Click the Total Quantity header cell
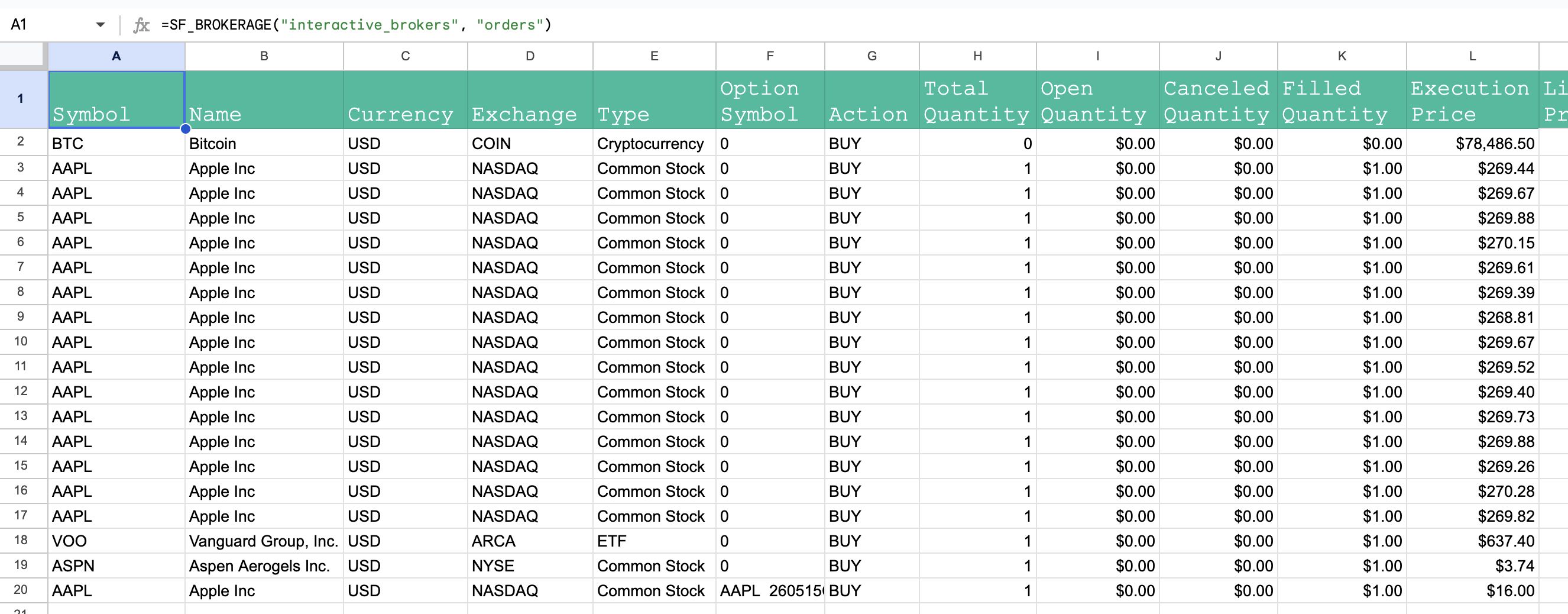 coord(977,100)
